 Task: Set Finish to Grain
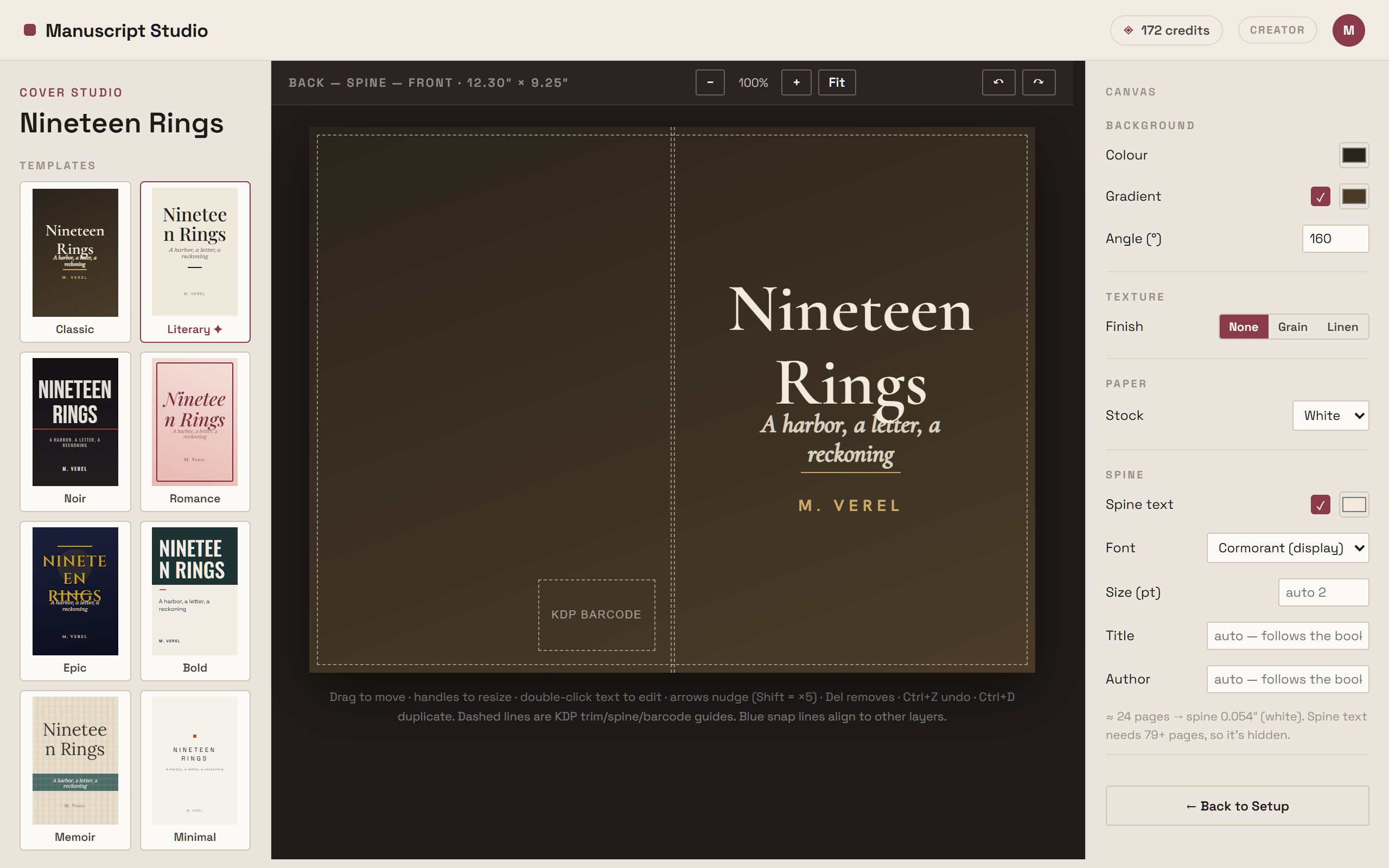[1292, 327]
